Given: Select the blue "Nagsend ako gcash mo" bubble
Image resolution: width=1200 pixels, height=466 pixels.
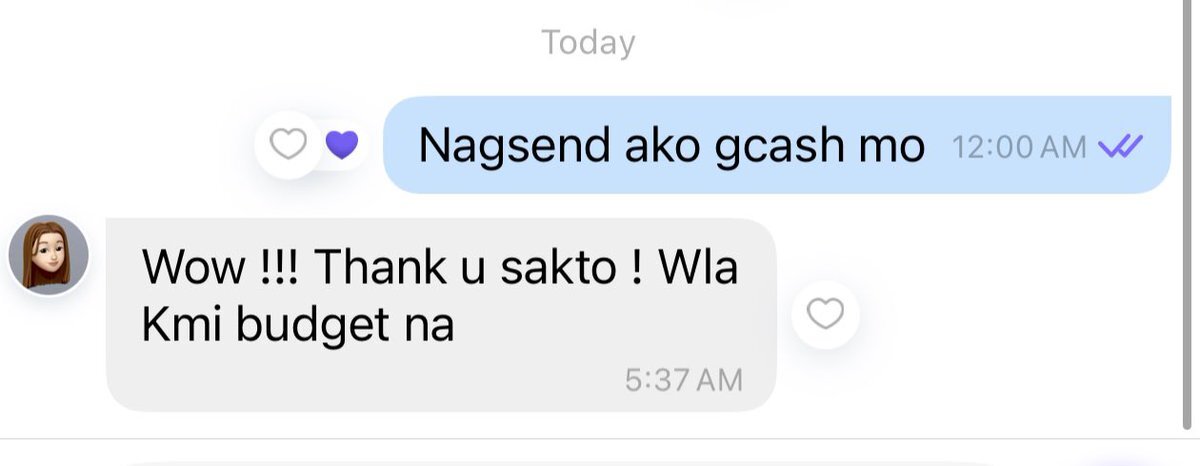Looking at the screenshot, I should click(x=777, y=145).
